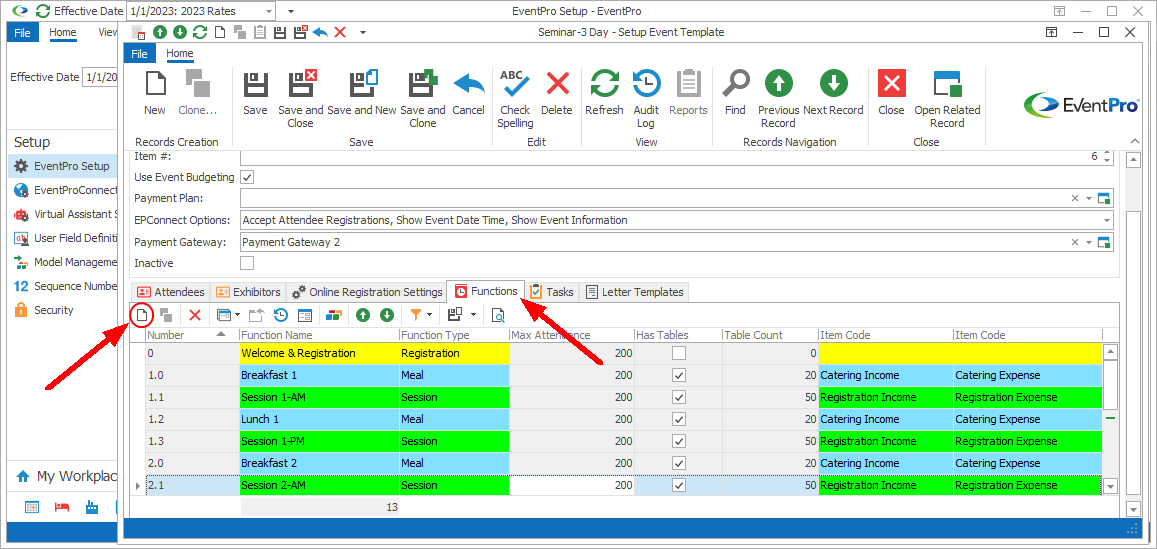Select EventPro Setup in the sidebar

[62, 166]
